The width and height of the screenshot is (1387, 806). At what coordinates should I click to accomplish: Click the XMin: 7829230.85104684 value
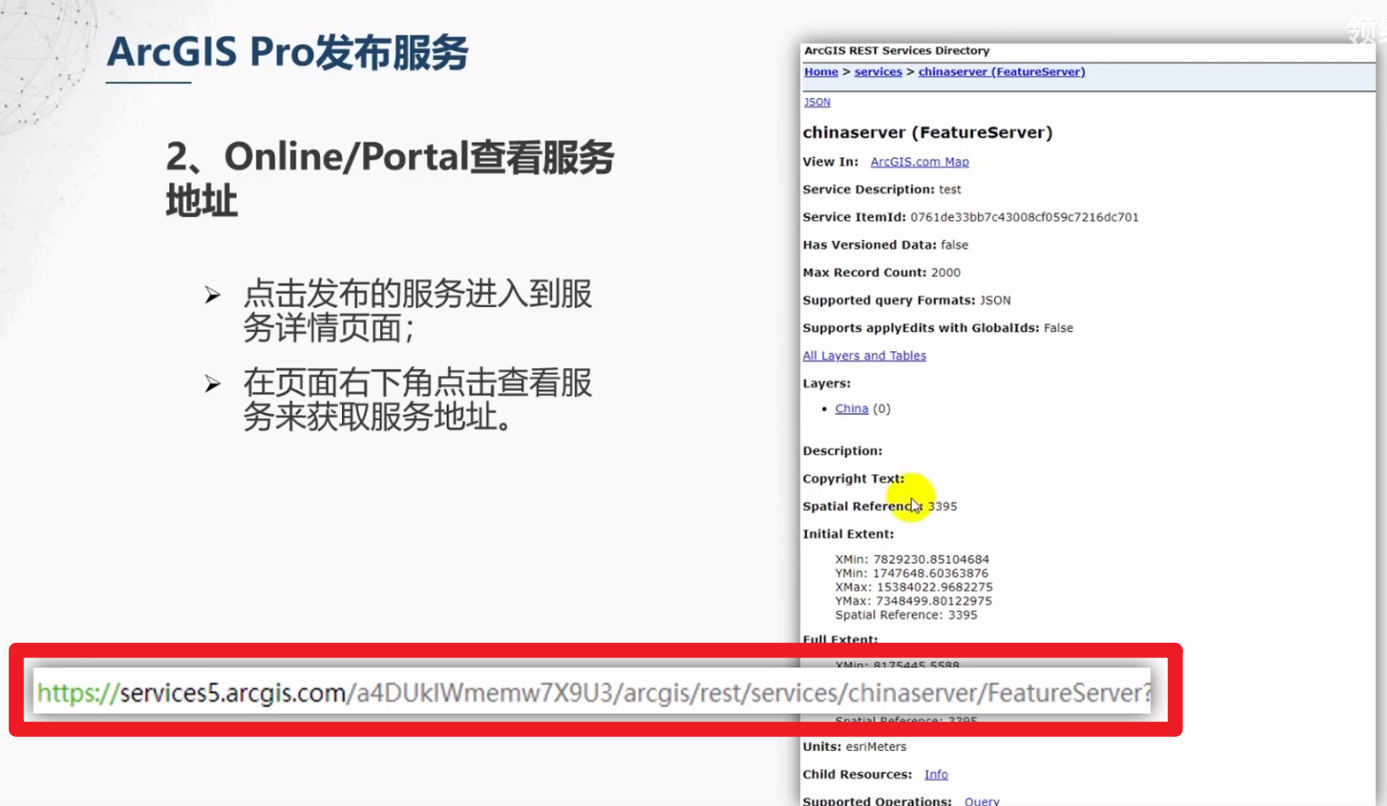[x=912, y=560]
